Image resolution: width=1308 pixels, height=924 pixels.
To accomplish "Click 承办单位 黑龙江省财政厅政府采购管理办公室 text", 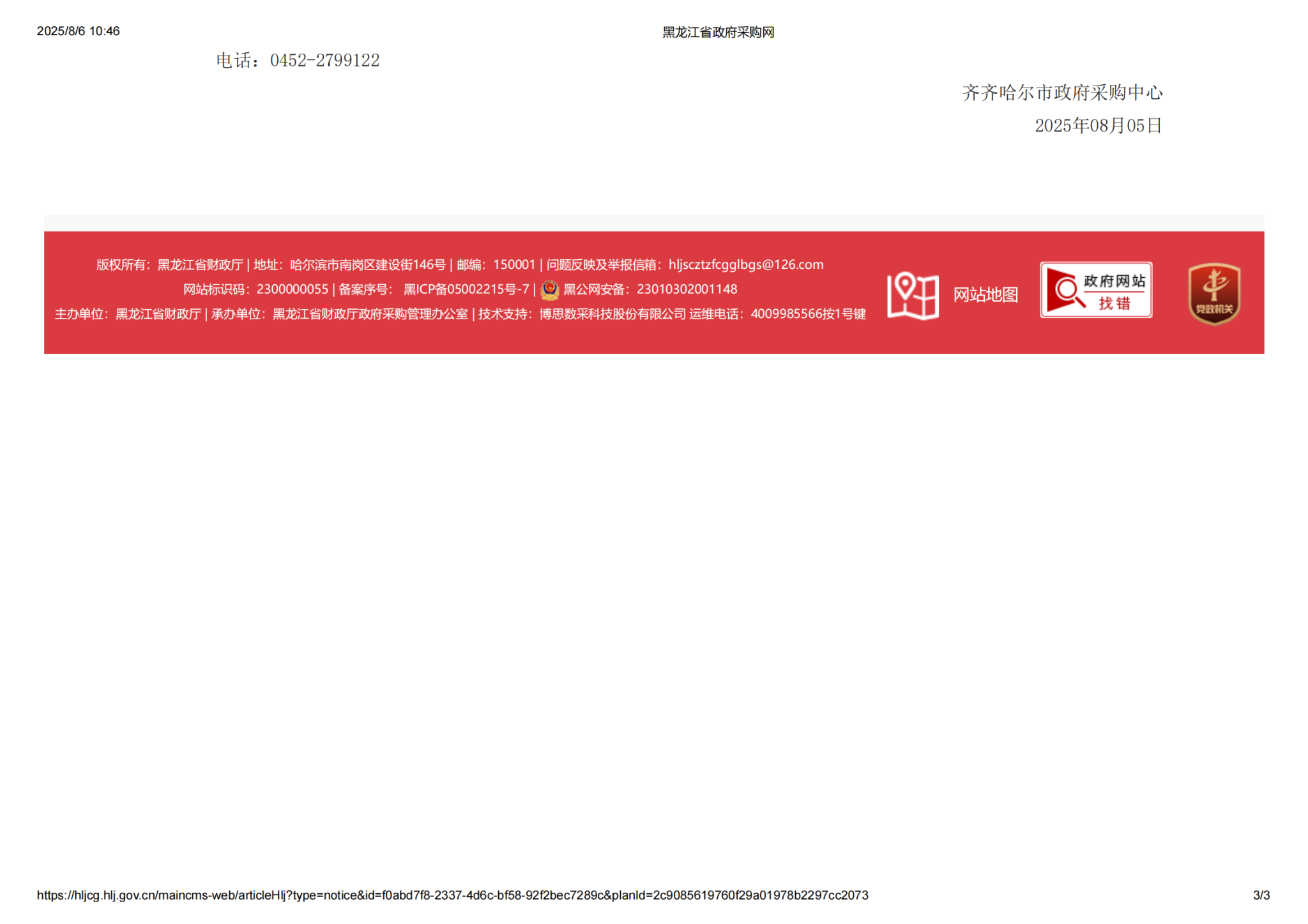I will [339, 314].
